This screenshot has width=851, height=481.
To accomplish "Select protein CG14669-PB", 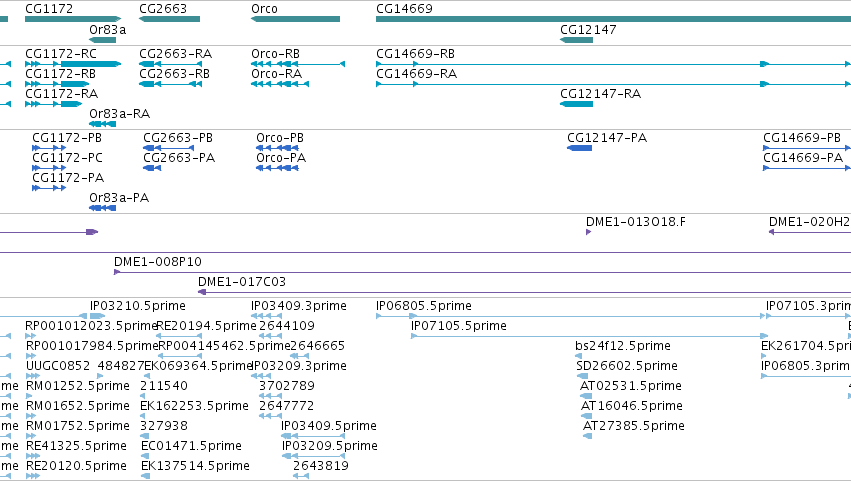I will click(x=802, y=138).
